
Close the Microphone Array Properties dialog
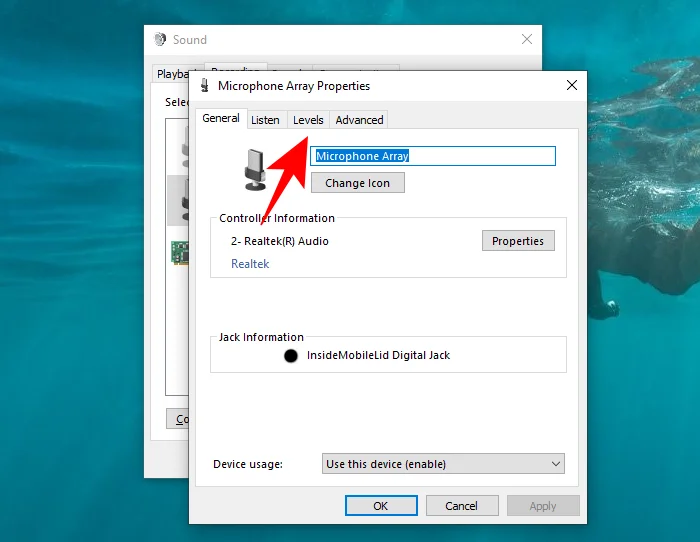571,86
